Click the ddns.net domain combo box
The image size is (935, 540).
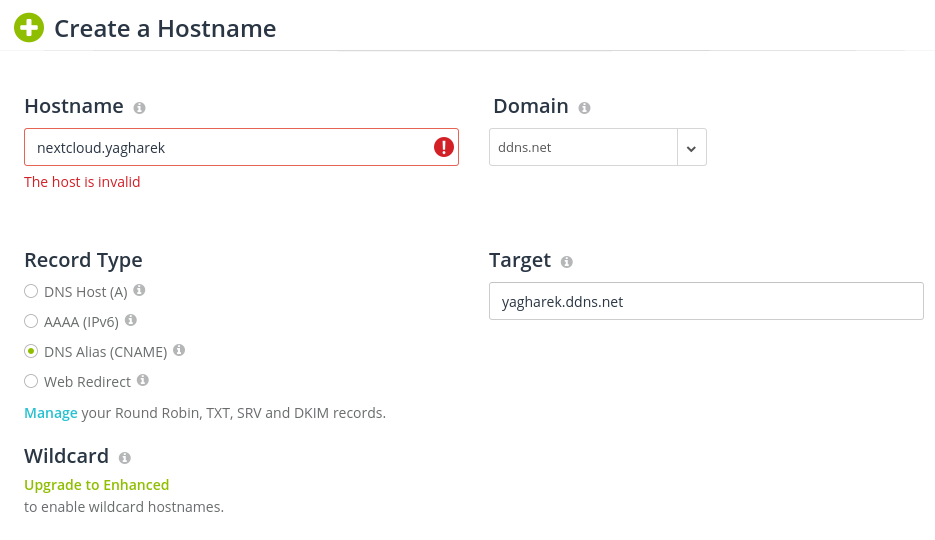pyautogui.click(x=583, y=147)
